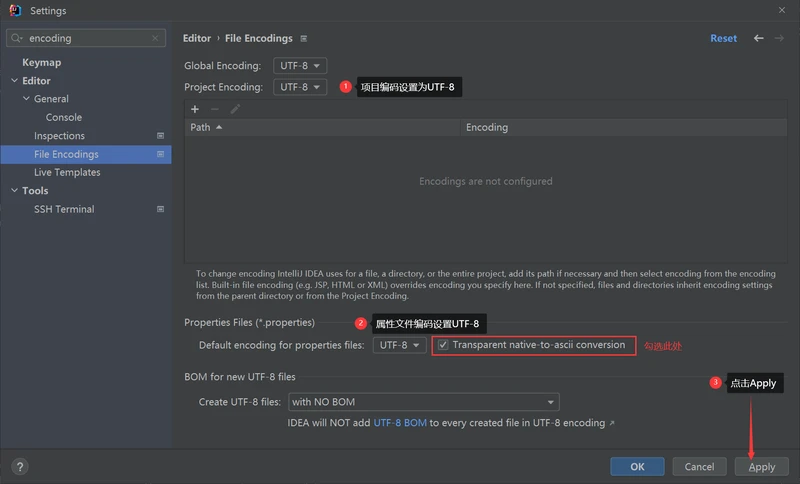Click the Apply button
Image resolution: width=800 pixels, height=484 pixels.
tap(761, 467)
